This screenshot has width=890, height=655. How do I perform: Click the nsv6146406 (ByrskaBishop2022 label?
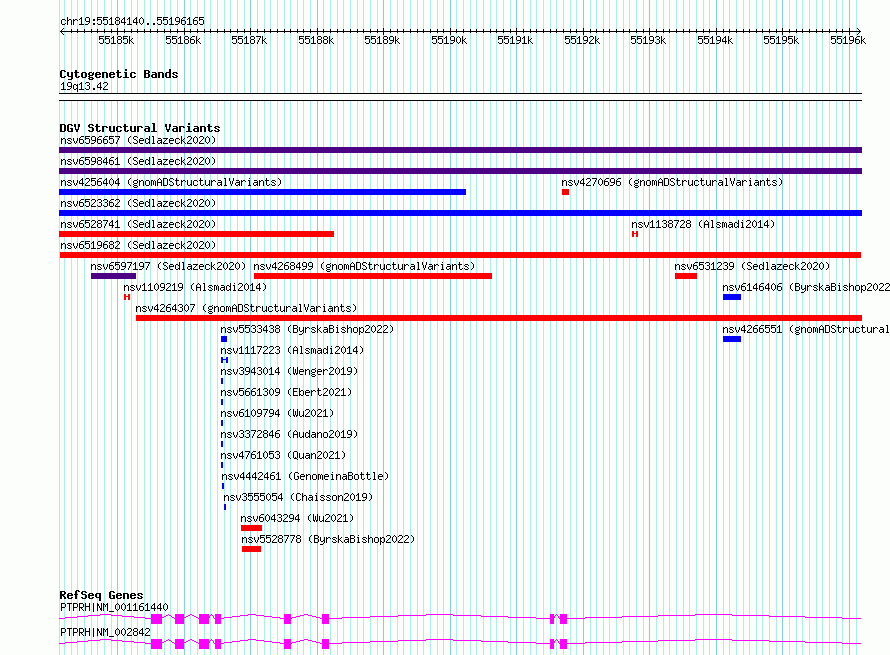(806, 287)
